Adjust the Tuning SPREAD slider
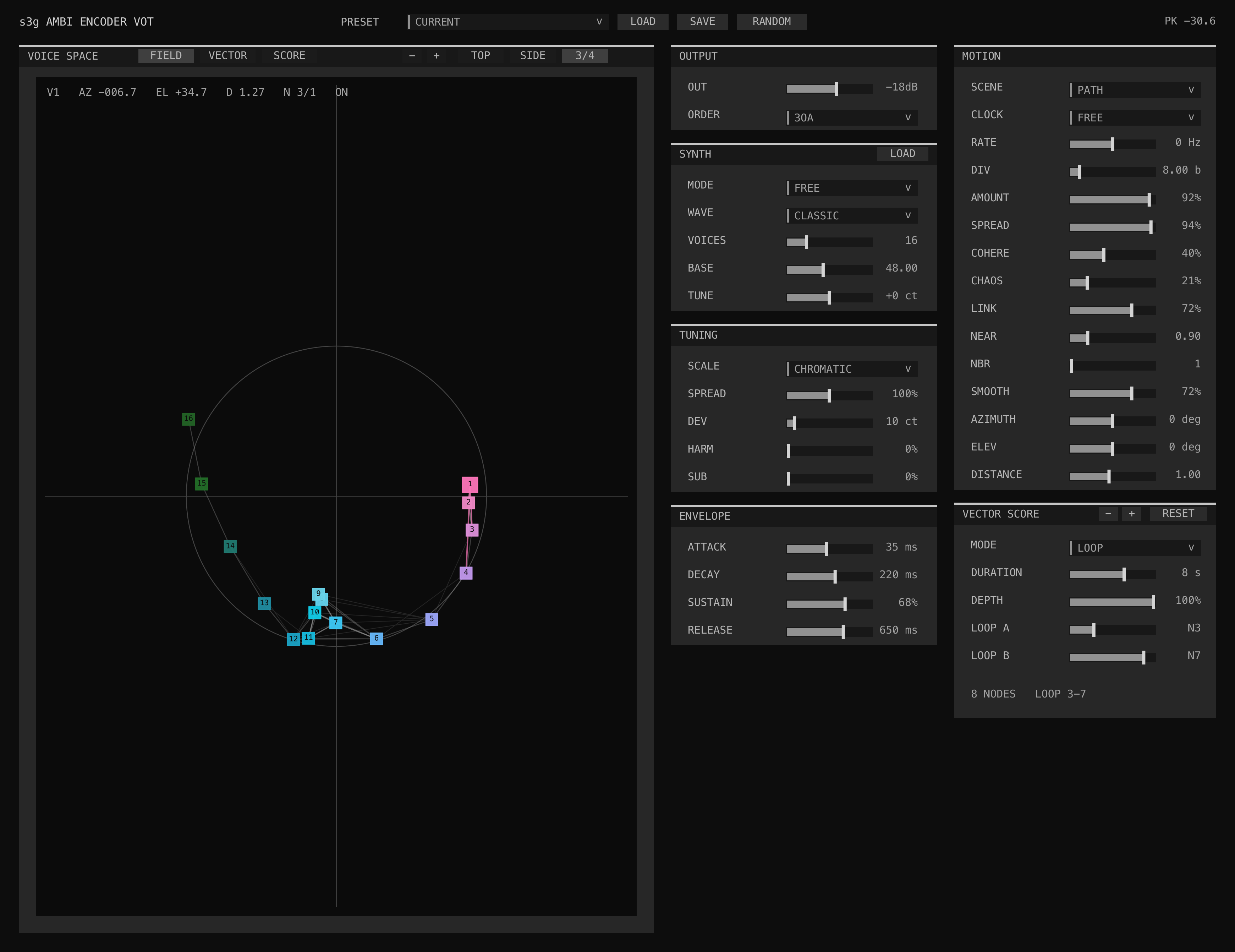 pos(830,395)
